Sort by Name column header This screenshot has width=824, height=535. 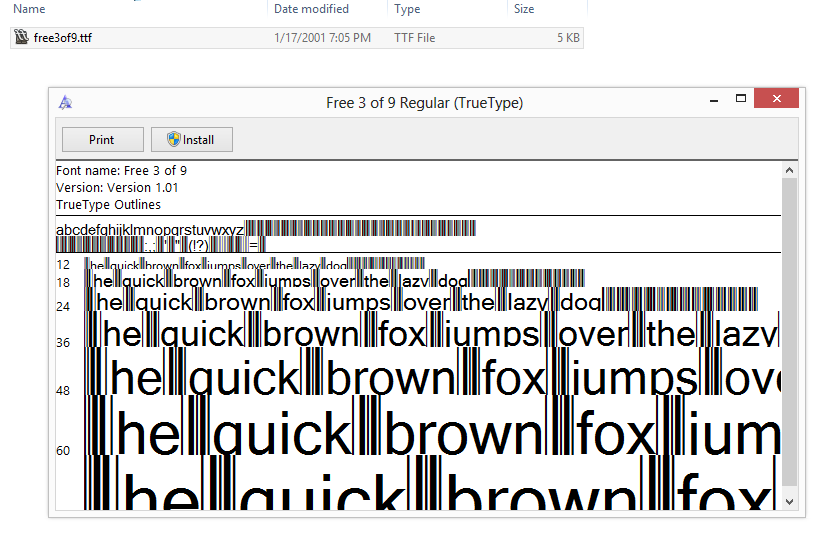click(29, 9)
